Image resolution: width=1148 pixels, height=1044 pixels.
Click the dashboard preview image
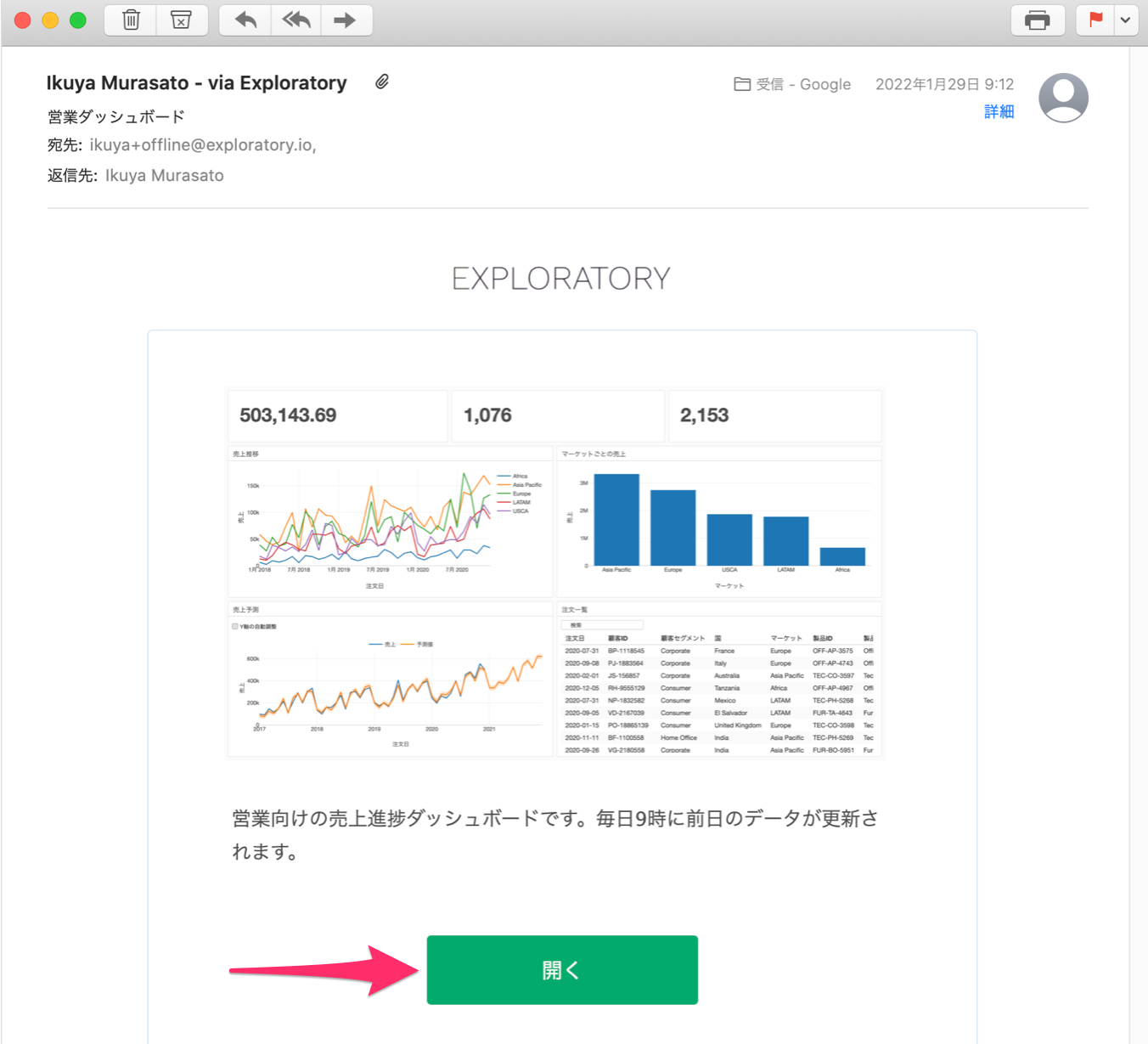click(554, 573)
